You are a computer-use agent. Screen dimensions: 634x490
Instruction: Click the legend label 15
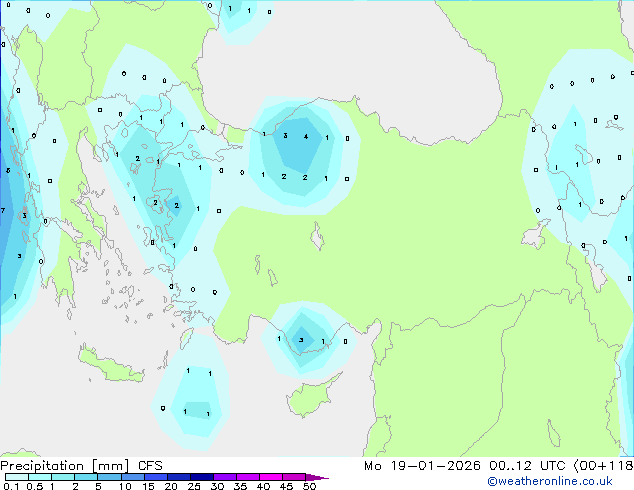tap(148, 486)
